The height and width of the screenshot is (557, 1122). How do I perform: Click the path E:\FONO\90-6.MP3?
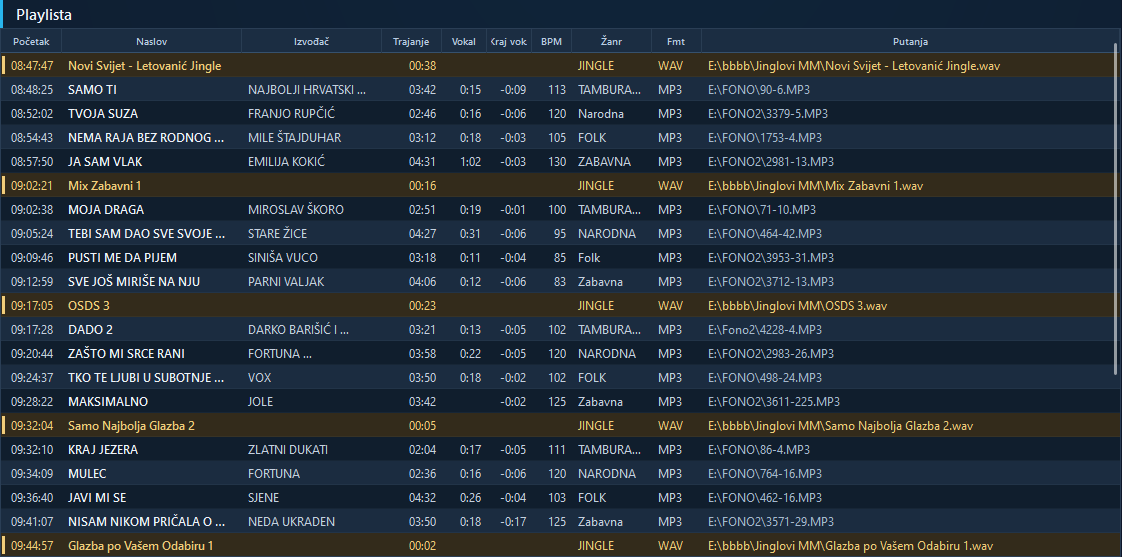click(758, 89)
